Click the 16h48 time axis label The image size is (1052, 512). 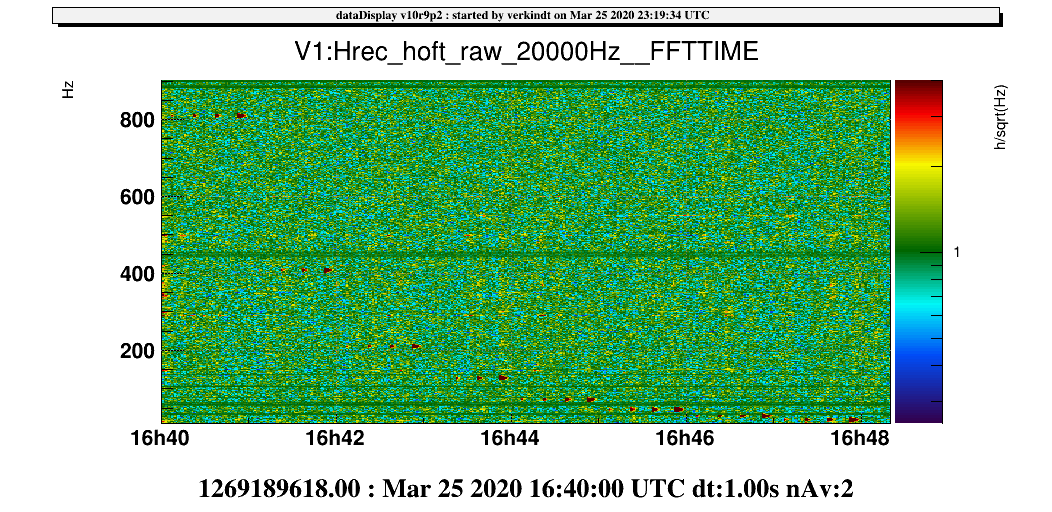(x=861, y=438)
